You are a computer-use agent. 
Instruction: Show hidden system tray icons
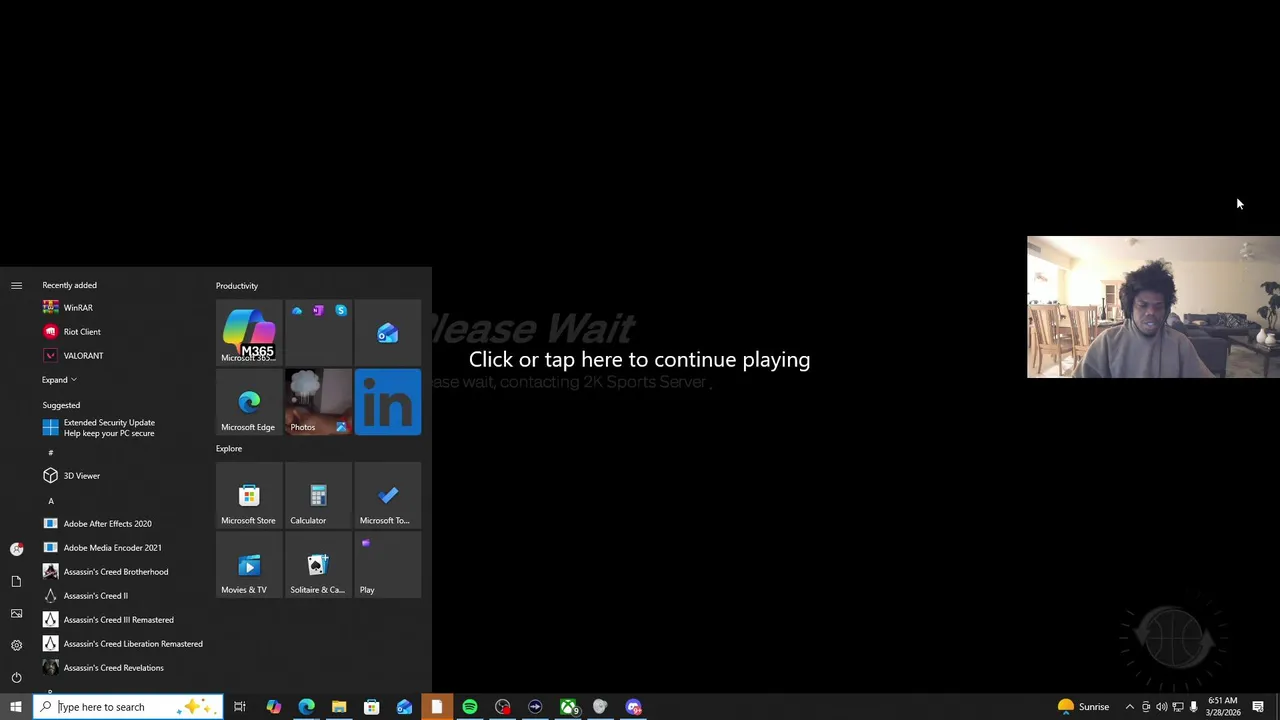pos(1130,707)
